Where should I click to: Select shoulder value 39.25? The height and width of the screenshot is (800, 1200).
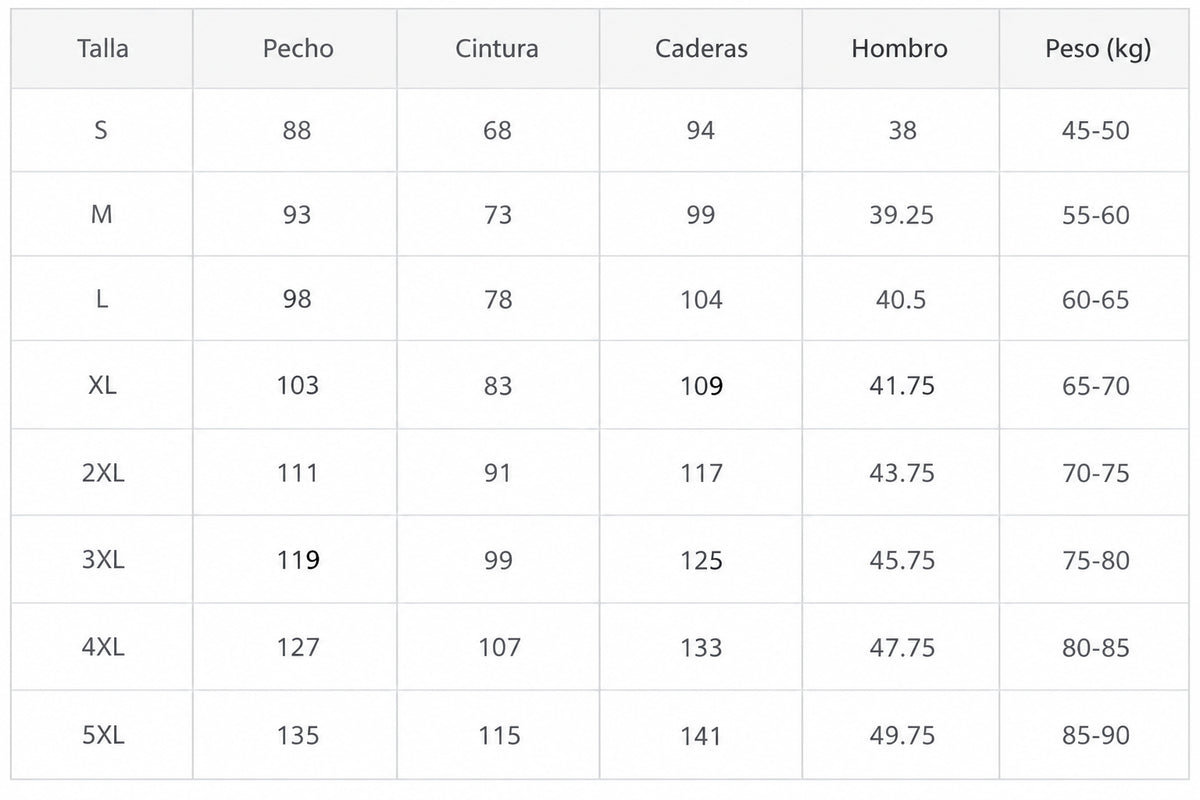pyautogui.click(x=901, y=215)
